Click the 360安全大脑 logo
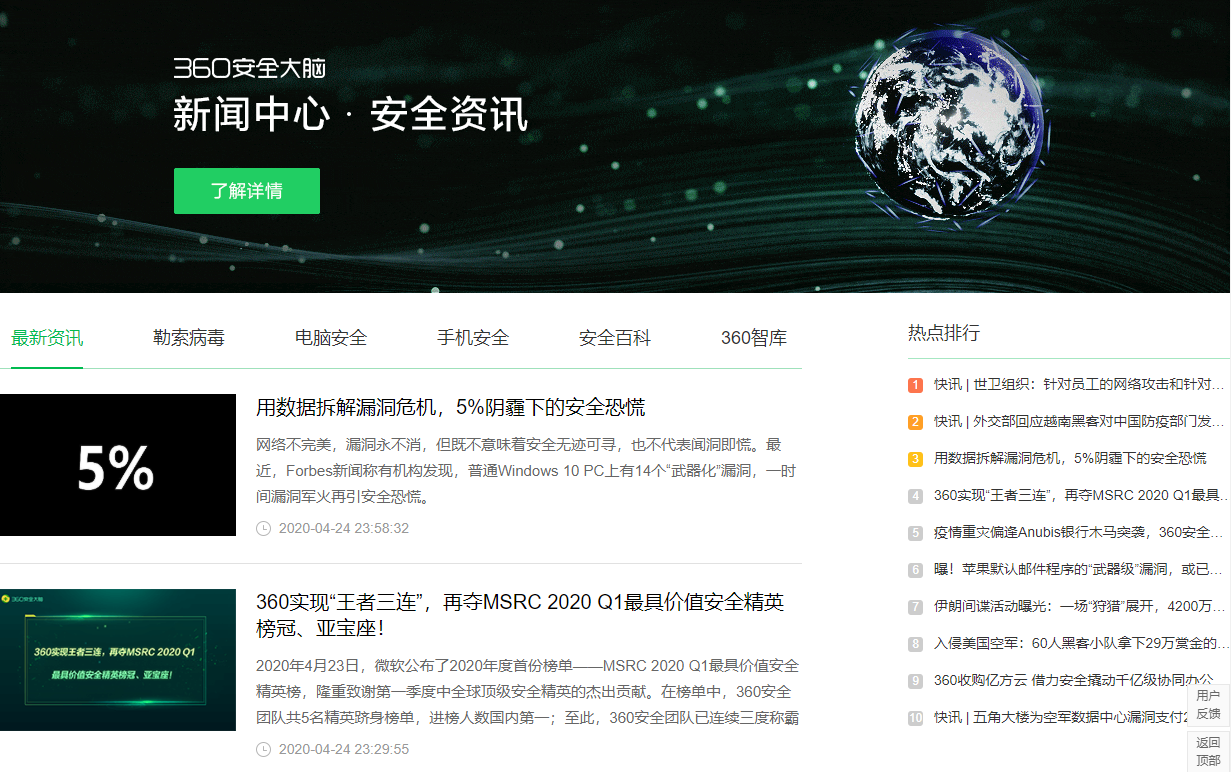 [249, 68]
